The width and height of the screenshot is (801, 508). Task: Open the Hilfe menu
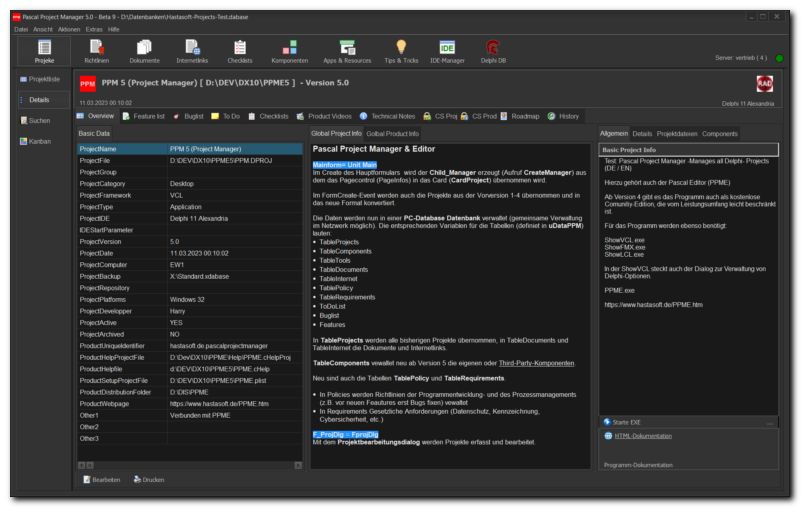coord(113,29)
